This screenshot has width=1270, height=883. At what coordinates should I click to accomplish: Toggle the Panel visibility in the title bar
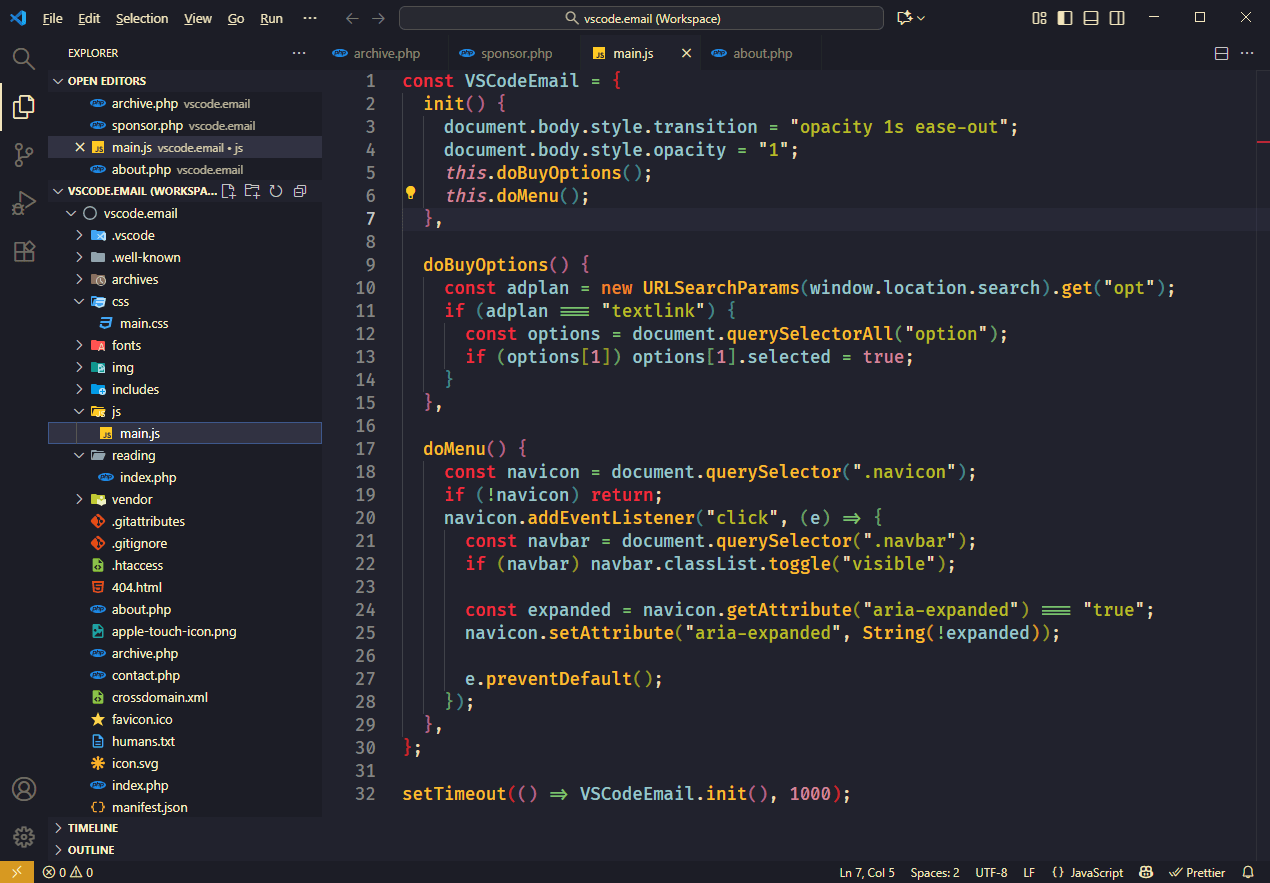pos(1090,17)
